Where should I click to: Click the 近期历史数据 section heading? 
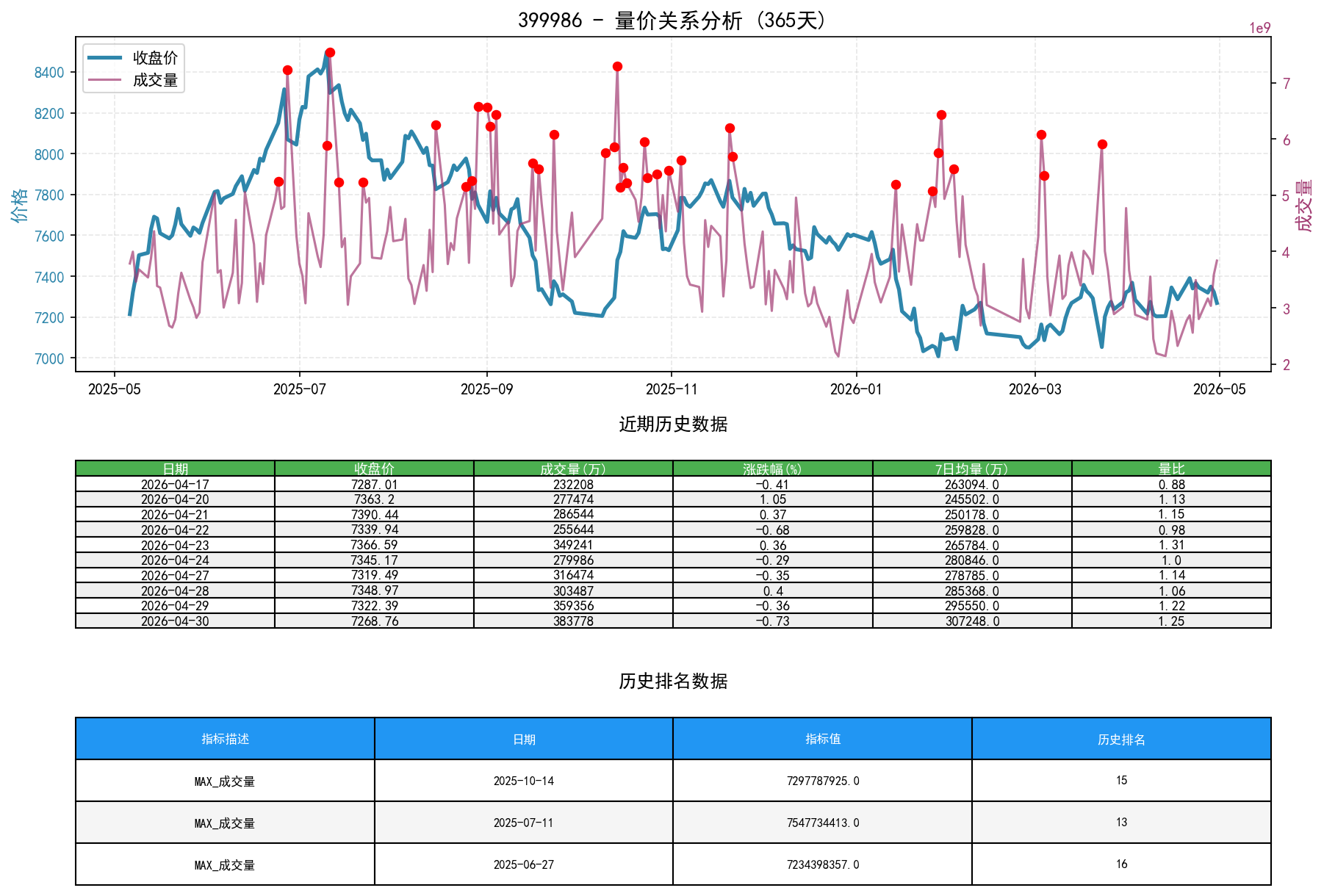coord(673,424)
